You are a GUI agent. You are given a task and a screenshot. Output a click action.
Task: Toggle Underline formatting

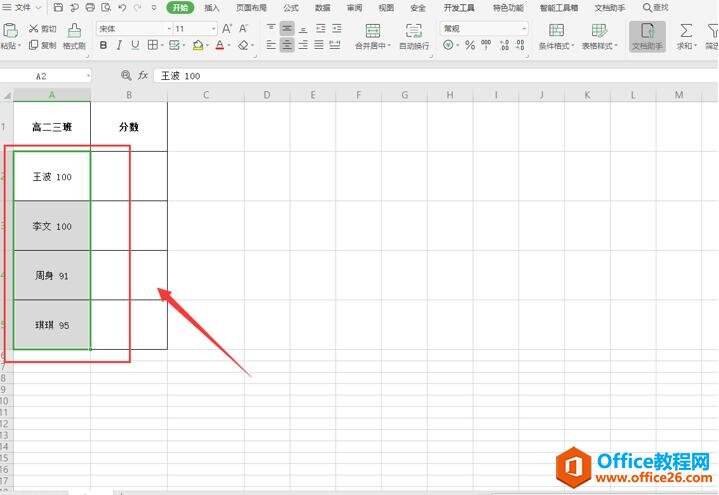coord(135,45)
